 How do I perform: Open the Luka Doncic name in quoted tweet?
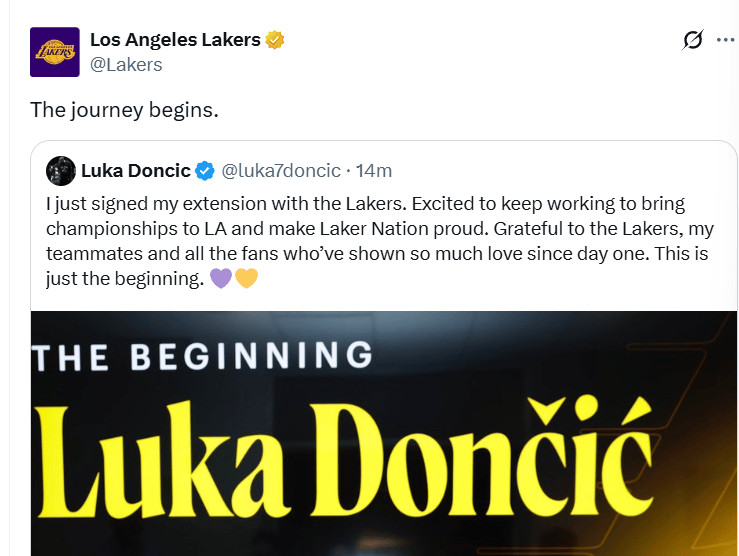point(136,171)
